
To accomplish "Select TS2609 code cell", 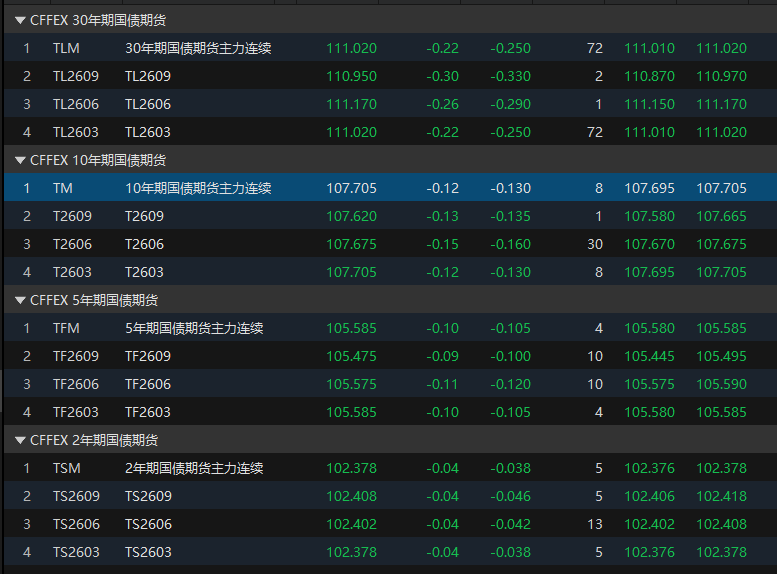I will pos(76,496).
